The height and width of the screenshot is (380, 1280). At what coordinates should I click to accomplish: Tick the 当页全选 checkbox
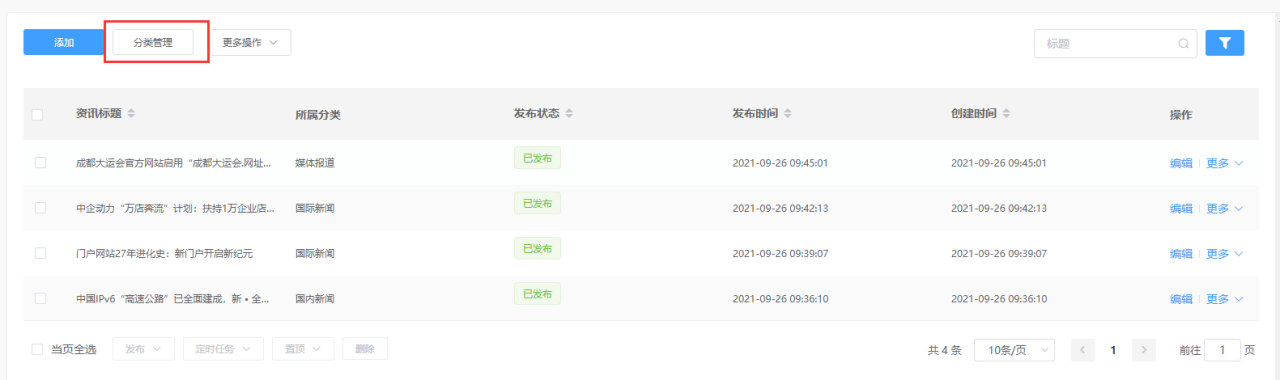37,349
